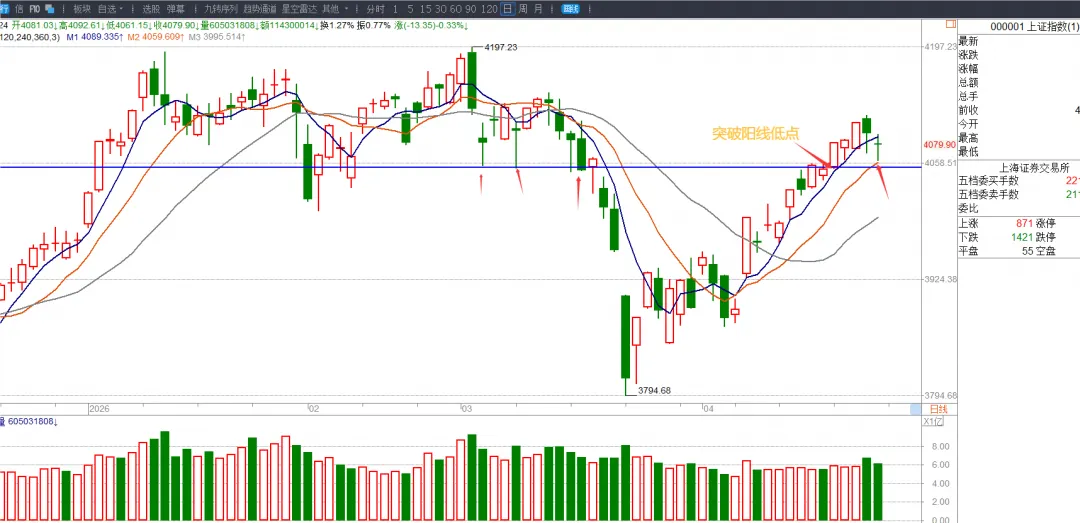The image size is (1080, 523).
Task: Open the 信 info tool
Action: click(x=18, y=9)
